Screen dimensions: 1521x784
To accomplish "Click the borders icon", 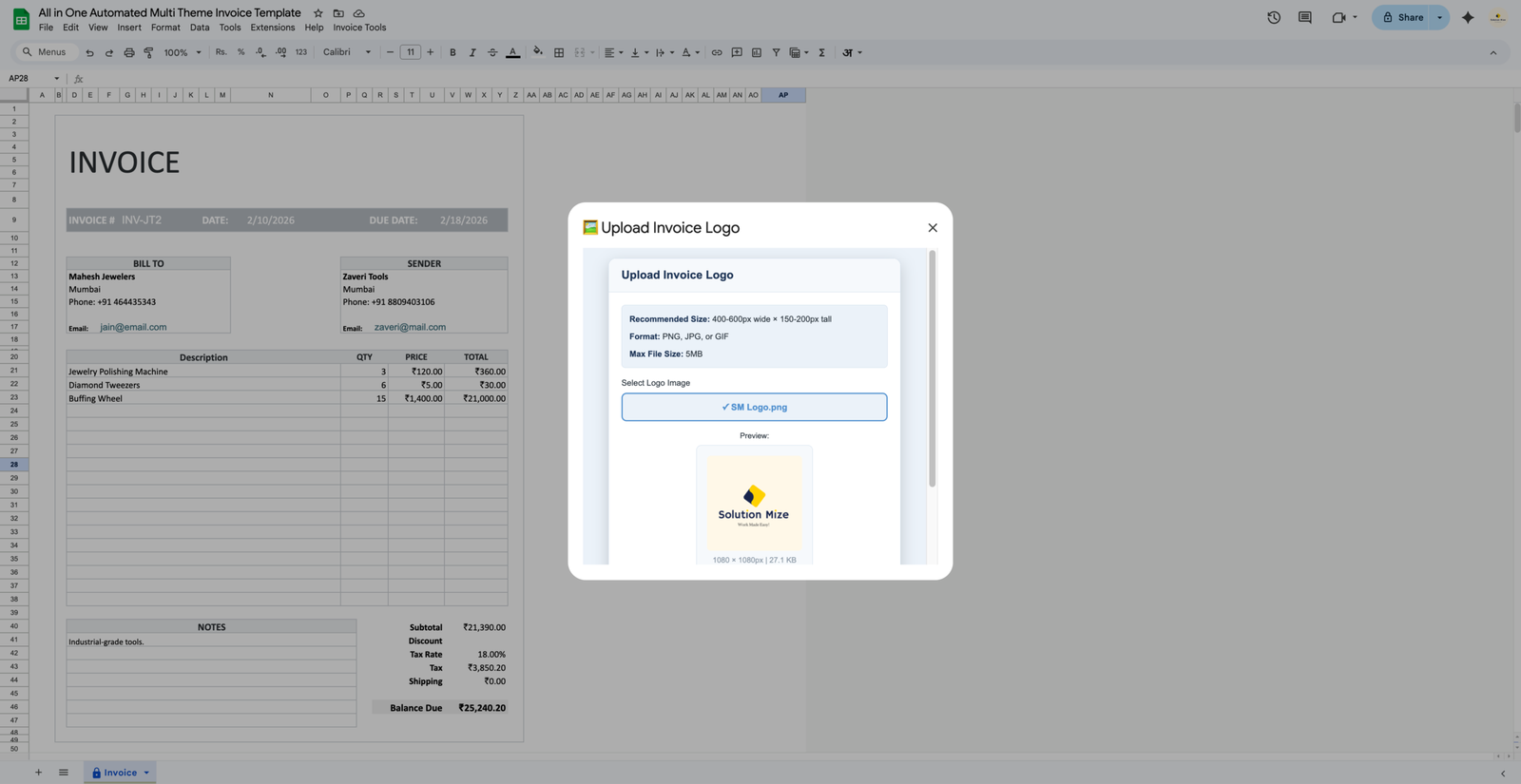I will (x=559, y=52).
